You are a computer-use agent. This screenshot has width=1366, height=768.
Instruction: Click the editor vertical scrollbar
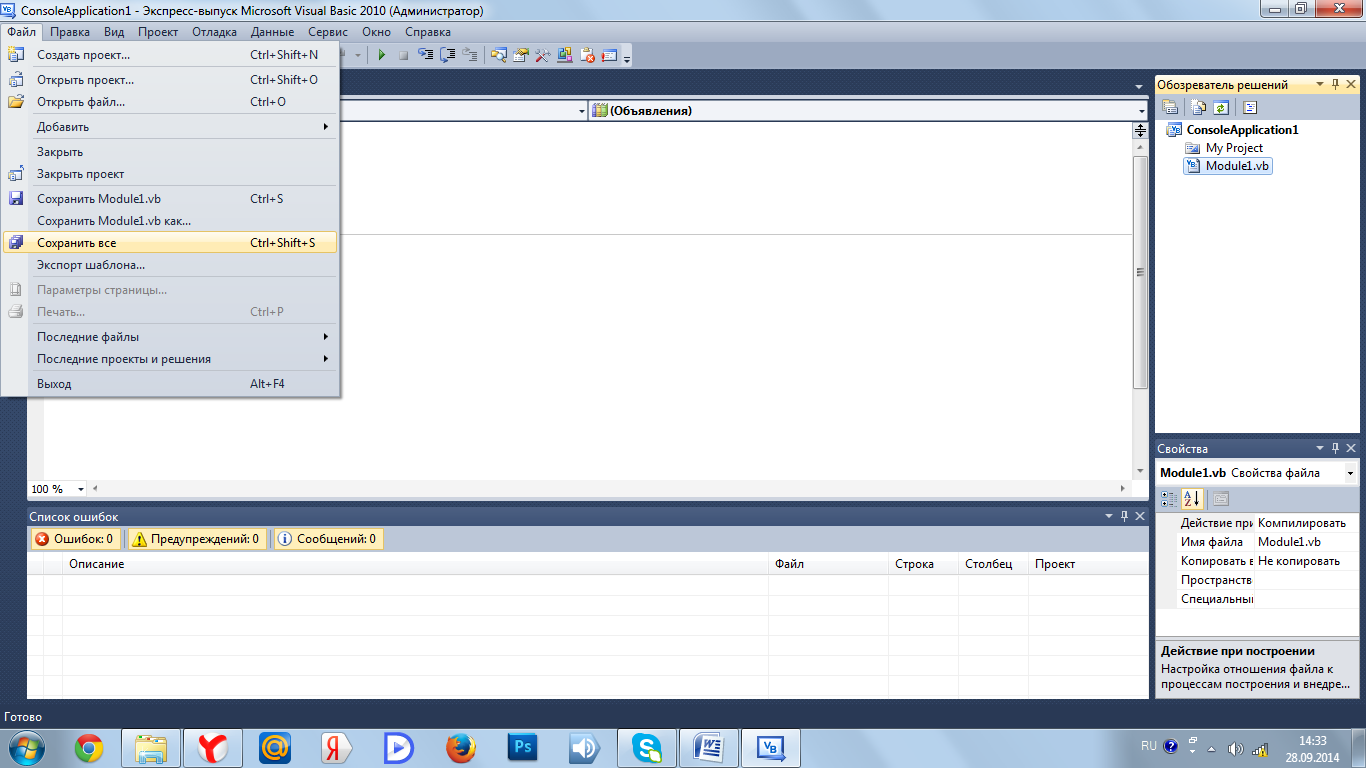[1140, 272]
